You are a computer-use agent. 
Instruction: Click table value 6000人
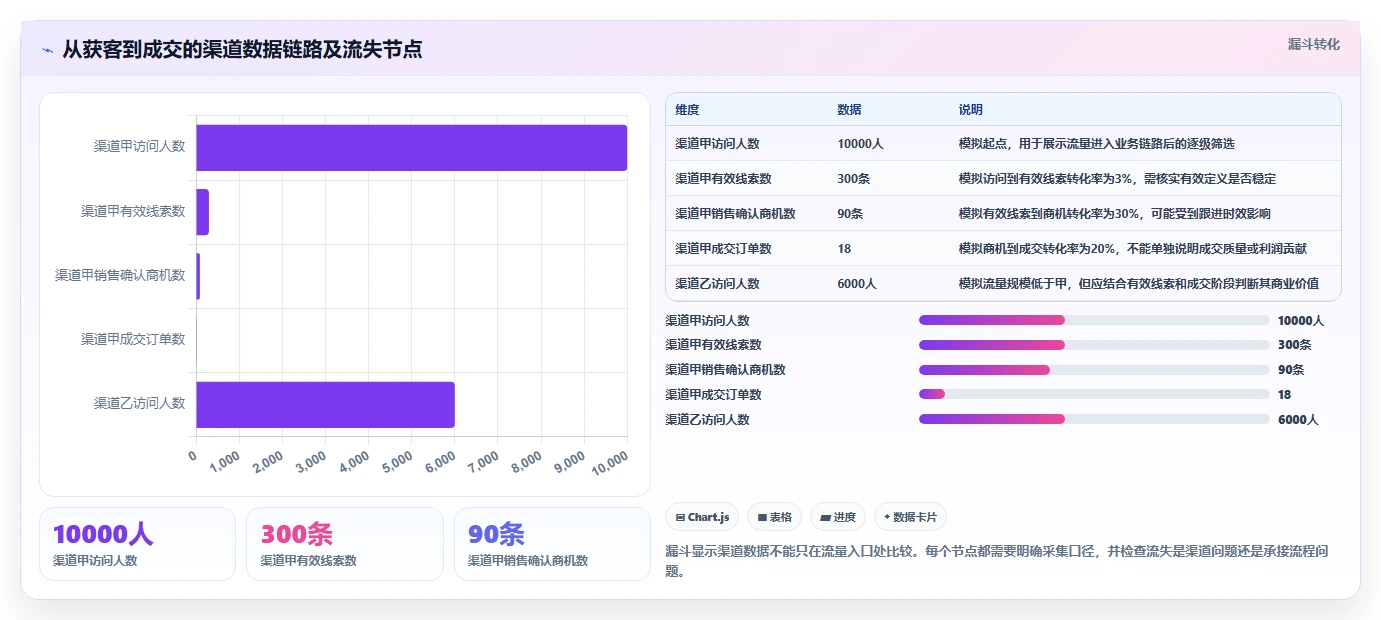[857, 284]
